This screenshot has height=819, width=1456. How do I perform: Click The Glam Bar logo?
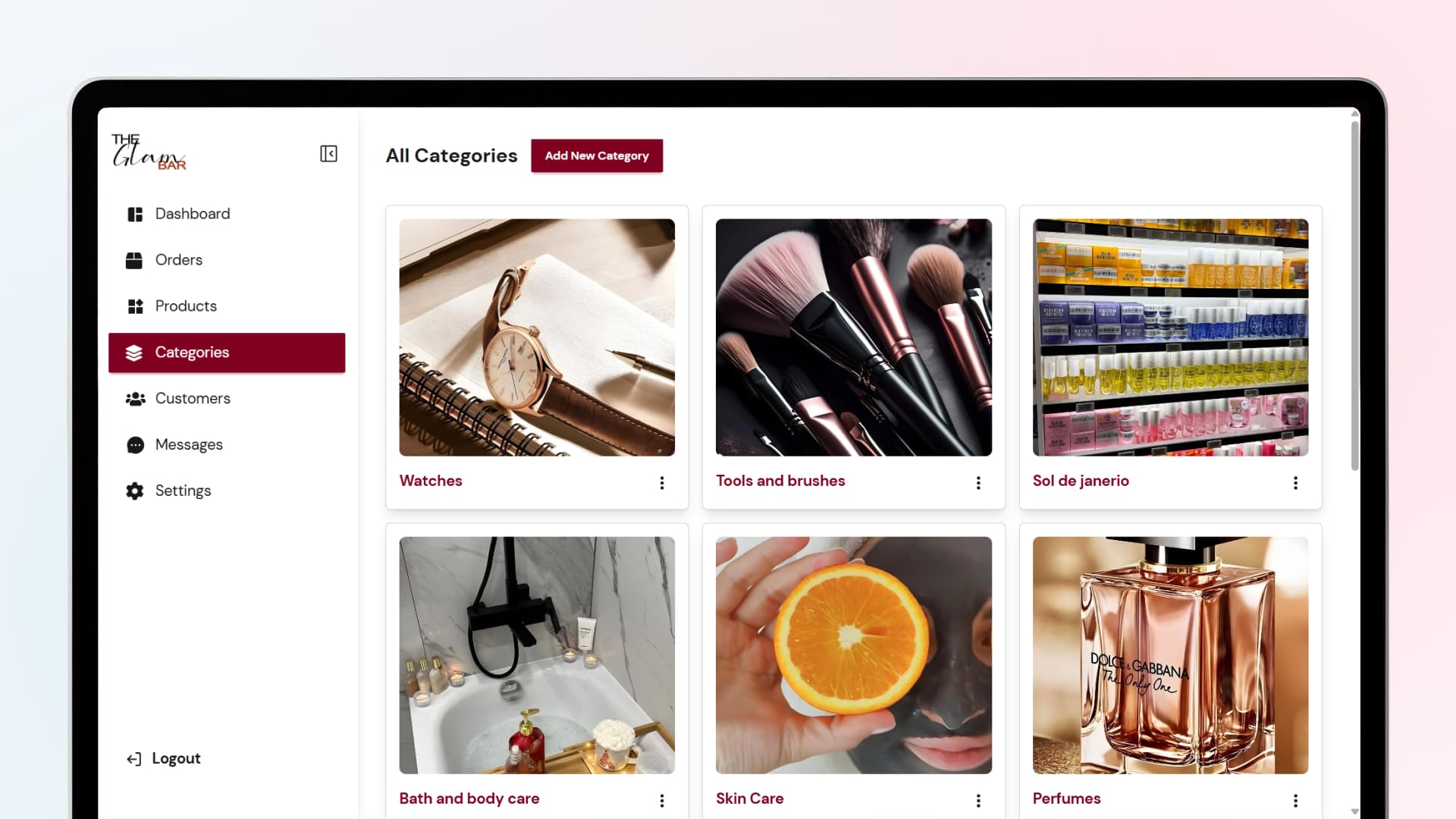click(149, 152)
